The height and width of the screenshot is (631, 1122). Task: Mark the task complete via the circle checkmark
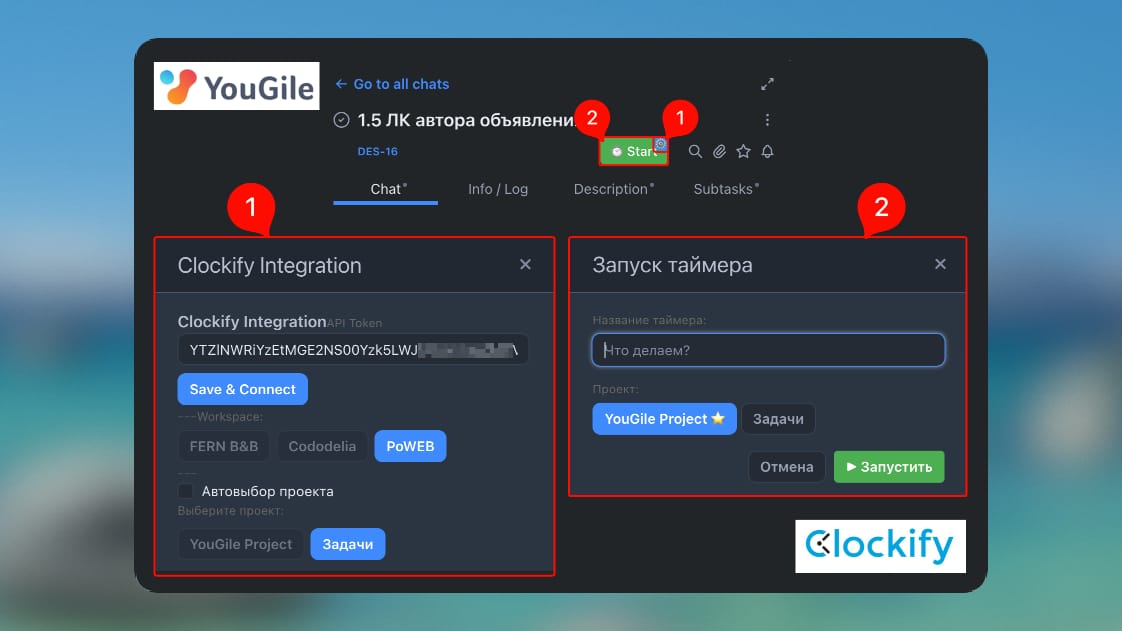tap(341, 119)
